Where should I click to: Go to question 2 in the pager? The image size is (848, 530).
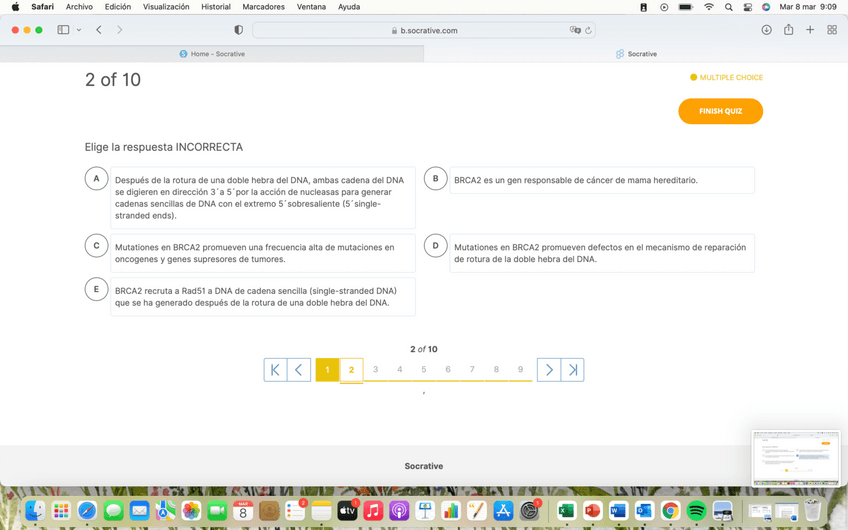tap(352, 370)
